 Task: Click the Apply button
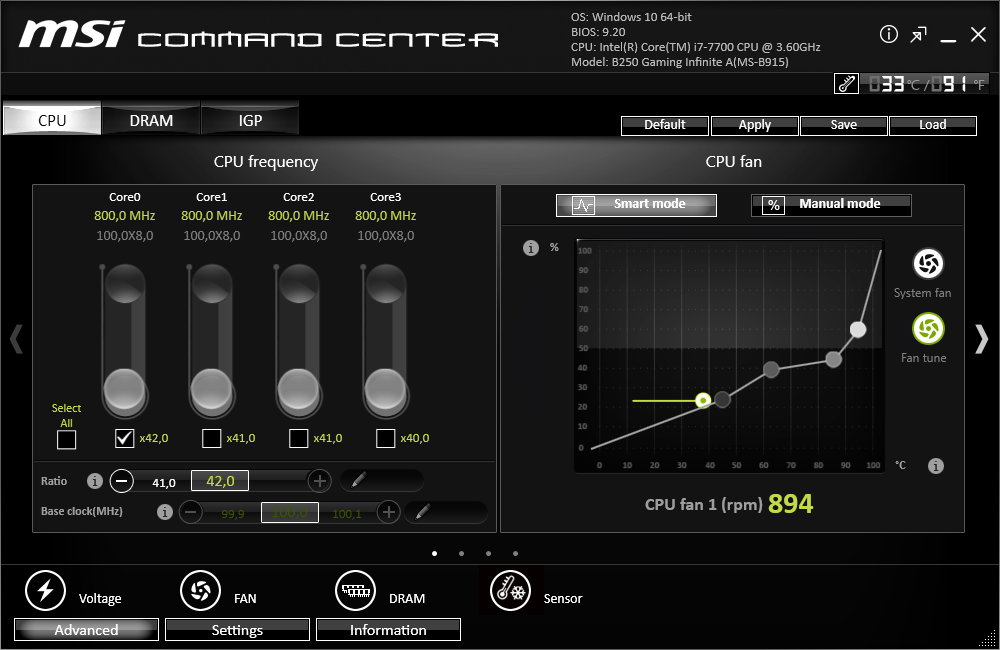point(754,126)
